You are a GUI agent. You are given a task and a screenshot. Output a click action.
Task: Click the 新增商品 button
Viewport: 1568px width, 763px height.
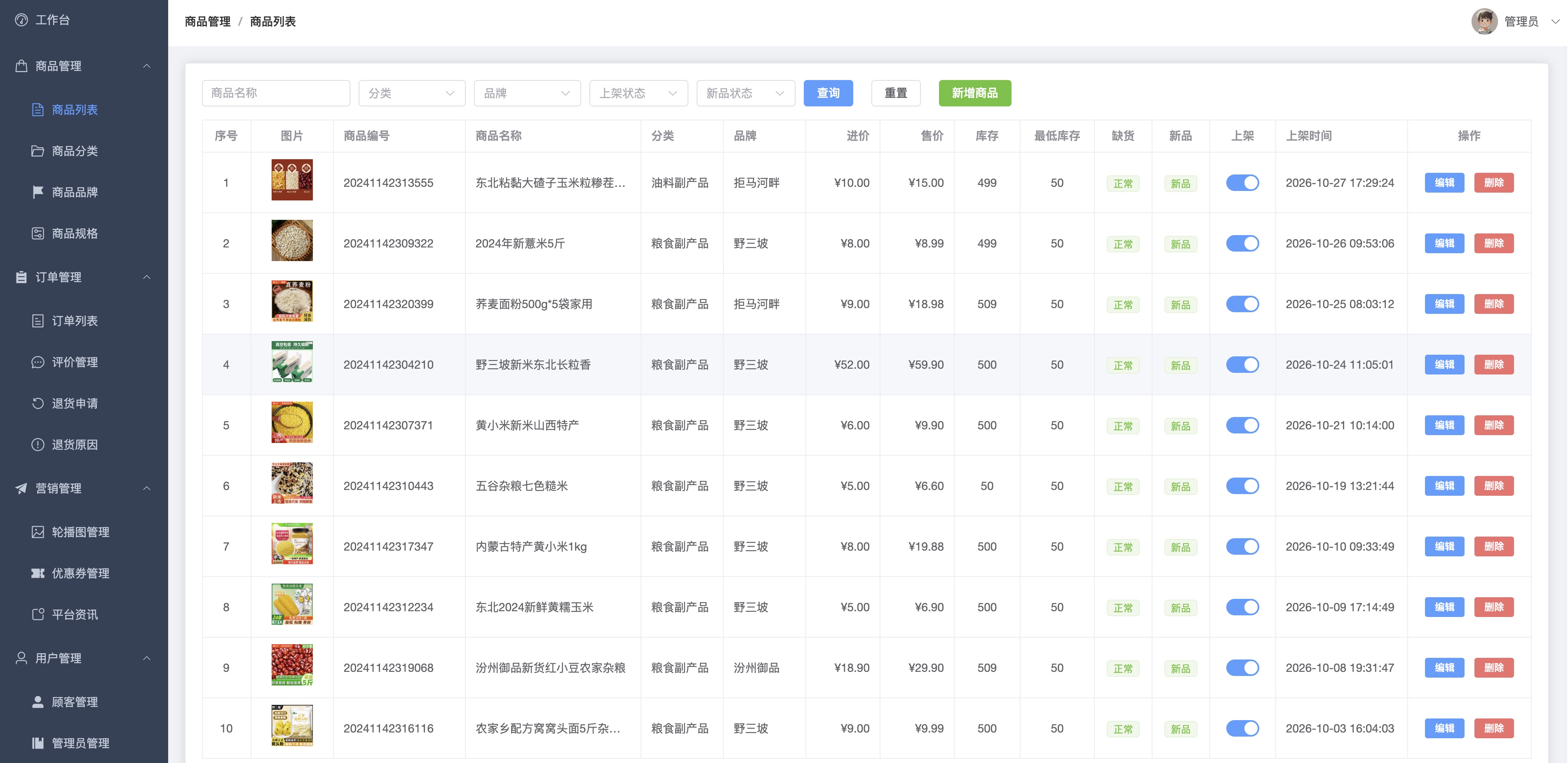coord(974,93)
